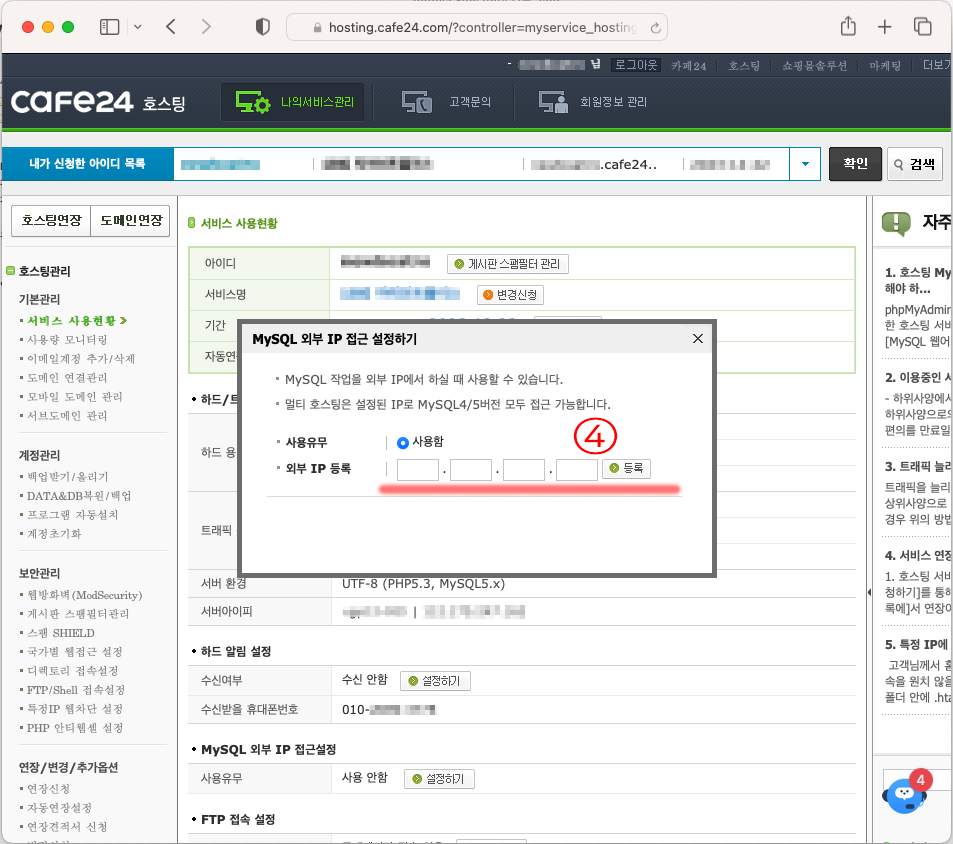
Task: Click the 호스팅연장 button
Action: click(50, 220)
